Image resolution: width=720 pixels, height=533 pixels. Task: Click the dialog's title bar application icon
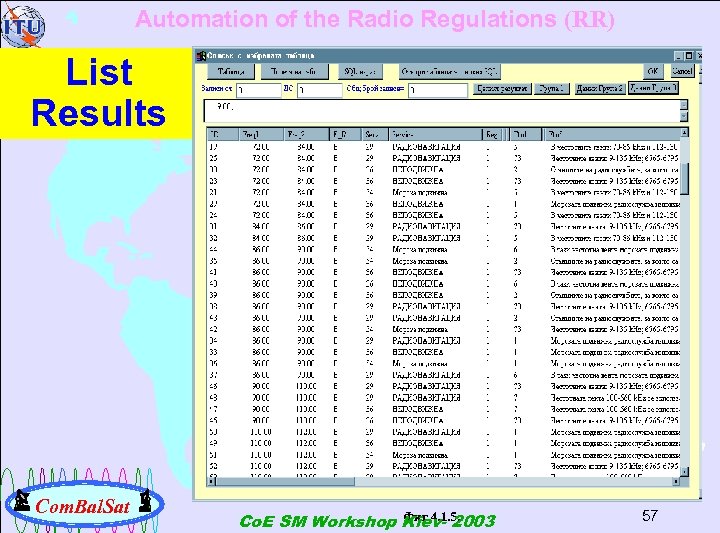(x=201, y=56)
